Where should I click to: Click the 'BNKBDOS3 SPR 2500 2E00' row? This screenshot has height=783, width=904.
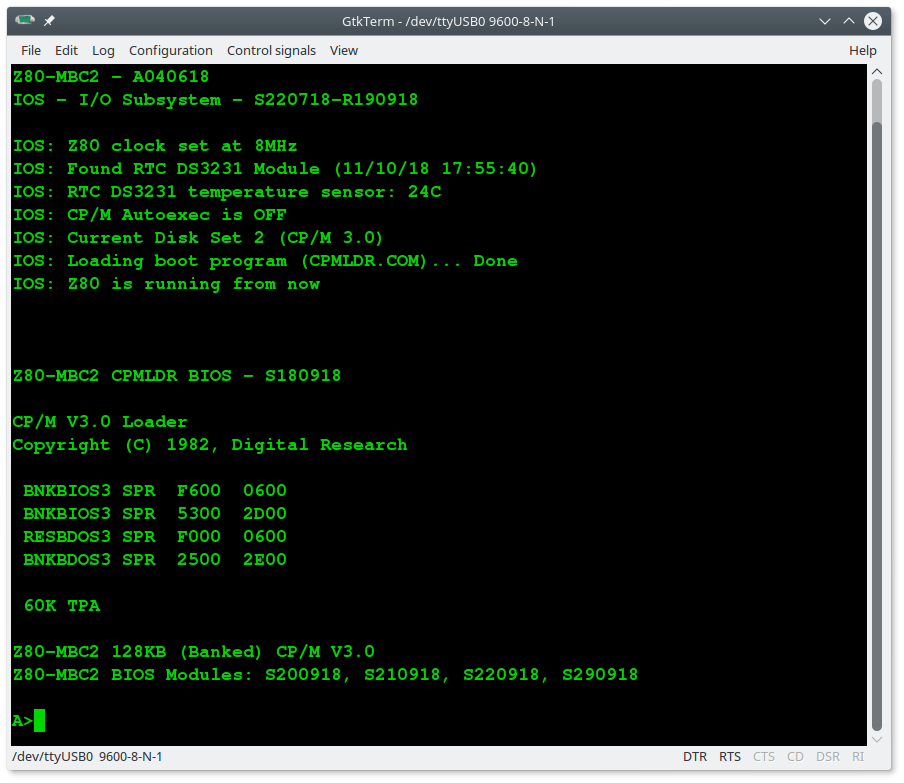coord(155,560)
